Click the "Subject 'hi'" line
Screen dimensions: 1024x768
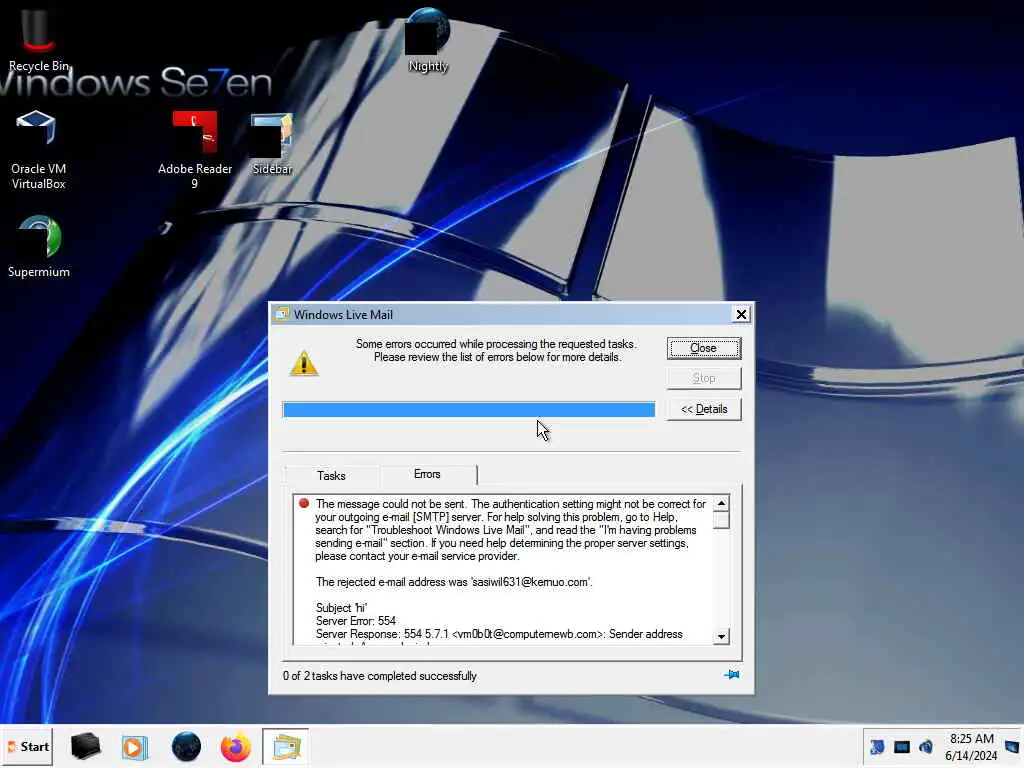(x=341, y=608)
